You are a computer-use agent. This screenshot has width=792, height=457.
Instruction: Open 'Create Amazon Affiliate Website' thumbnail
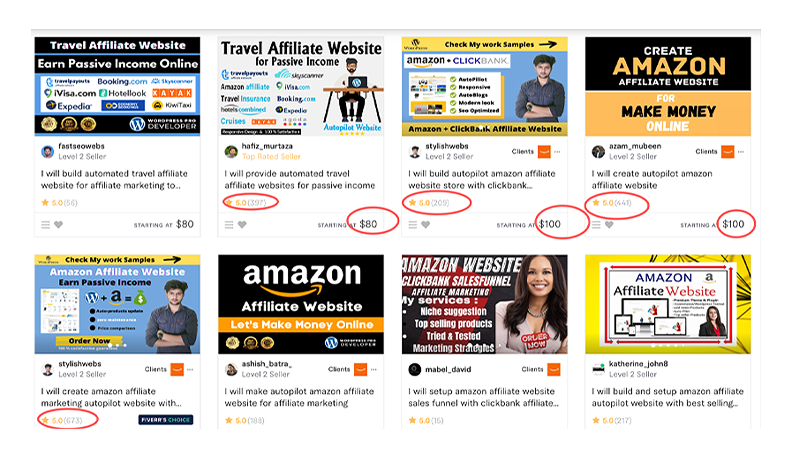[x=668, y=86]
